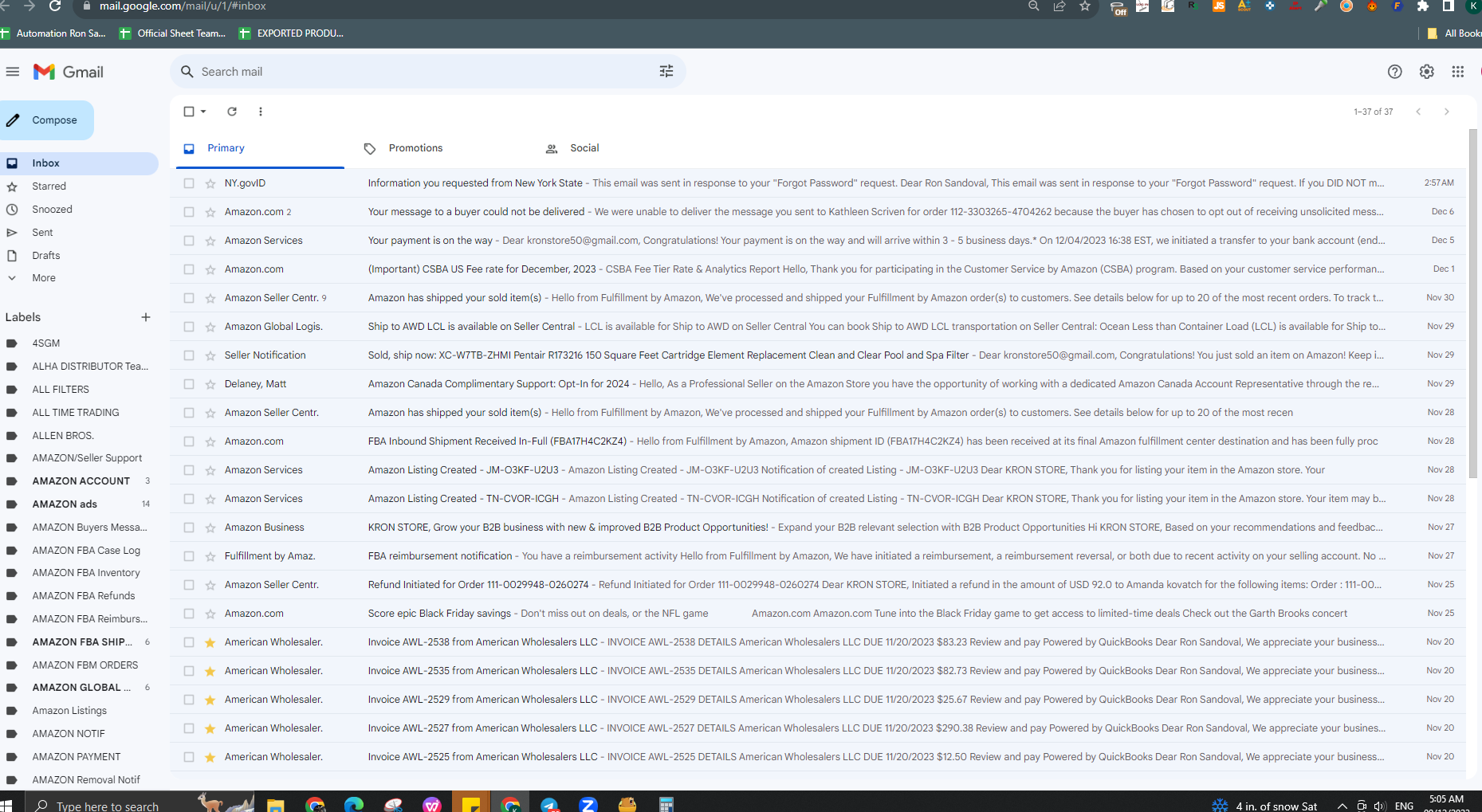Unstar the Invoice AWL-2527 email
This screenshot has height=812, width=1482.
point(210,728)
